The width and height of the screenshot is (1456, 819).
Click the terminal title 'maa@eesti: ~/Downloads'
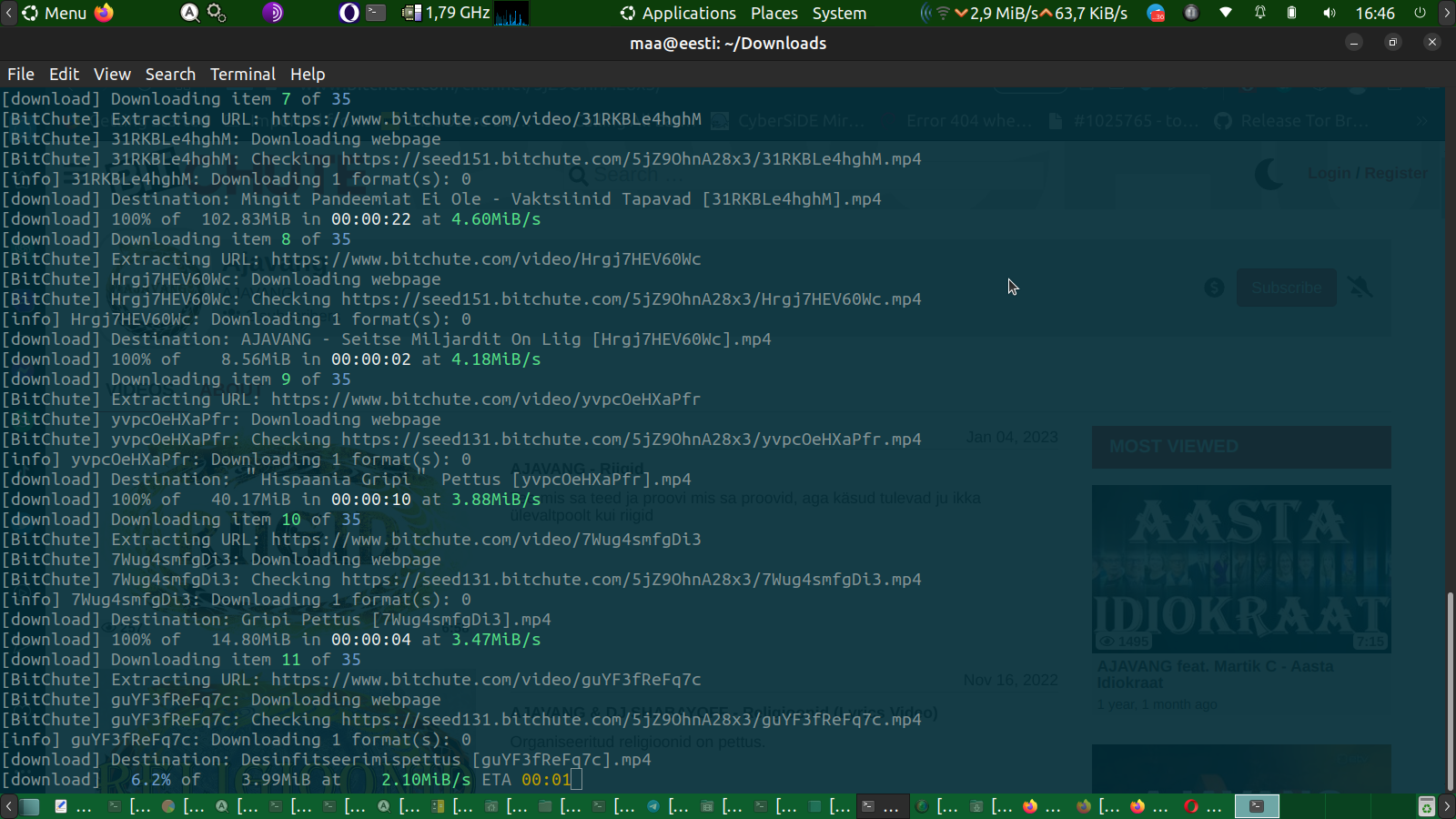(728, 43)
